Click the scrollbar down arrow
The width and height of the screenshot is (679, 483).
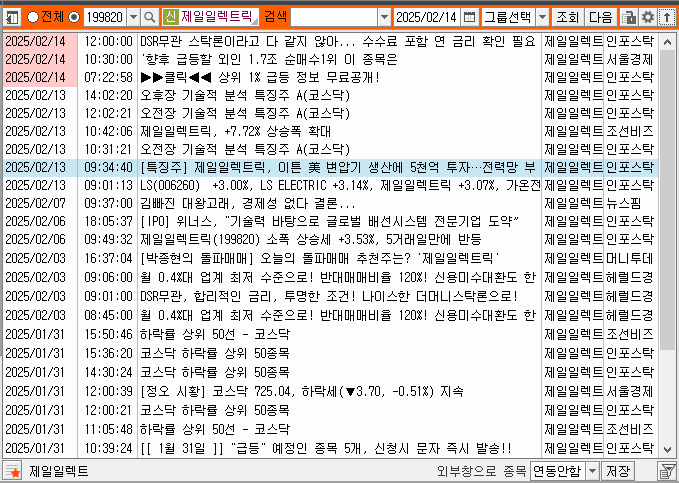click(667, 450)
